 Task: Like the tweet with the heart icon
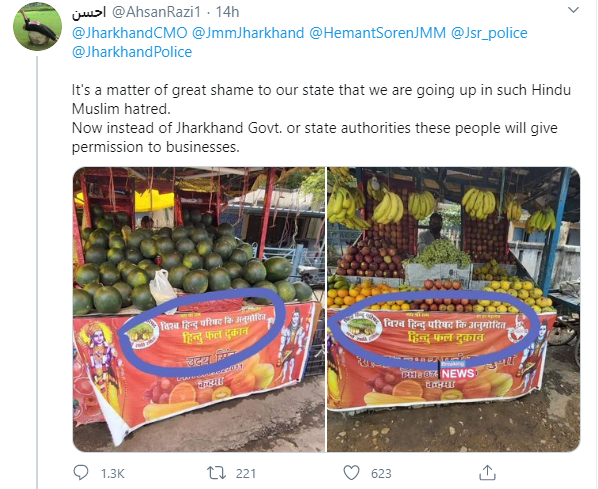351,473
